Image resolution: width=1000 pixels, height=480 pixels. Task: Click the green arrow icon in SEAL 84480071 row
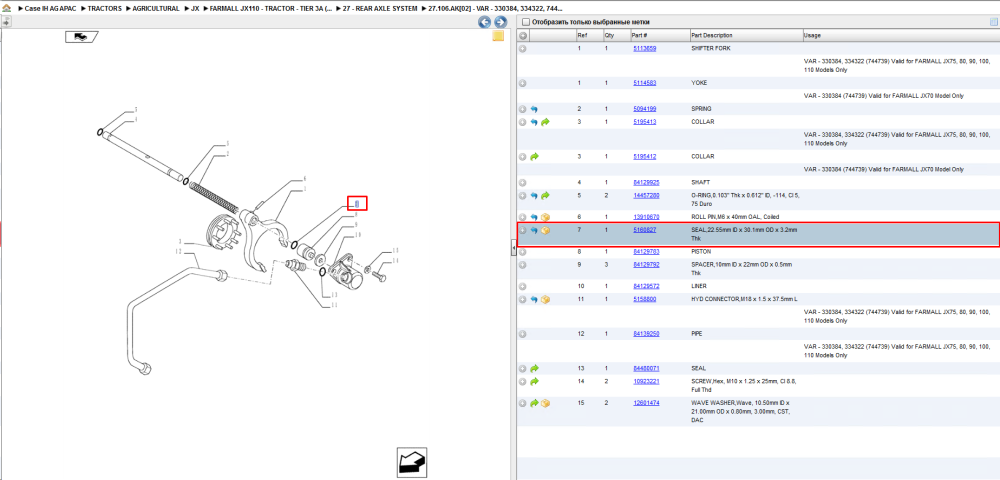pos(534,368)
